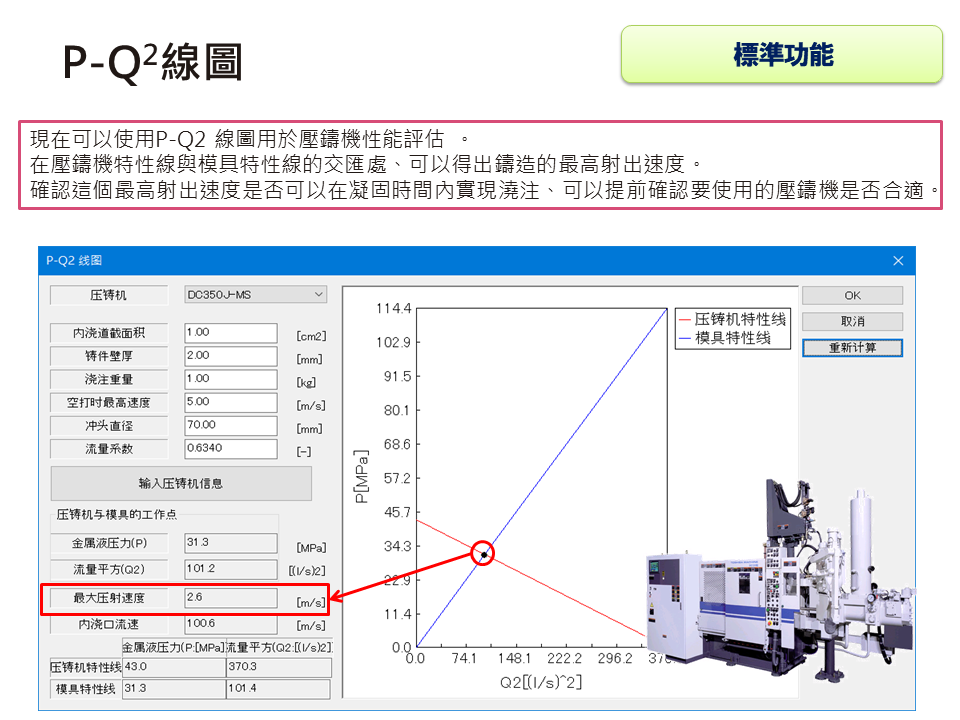Edit the 浇注重量 weight field
Screen dimensions: 960x720
[230, 379]
